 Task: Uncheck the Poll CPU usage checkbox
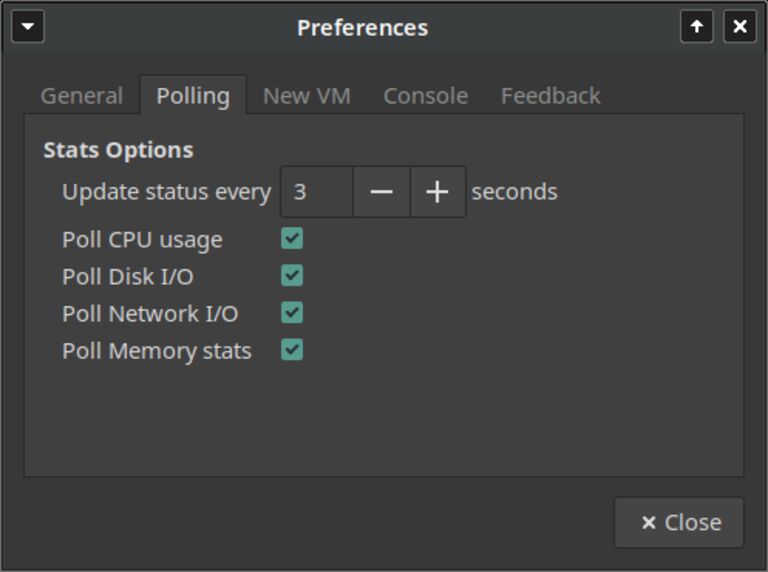click(292, 238)
